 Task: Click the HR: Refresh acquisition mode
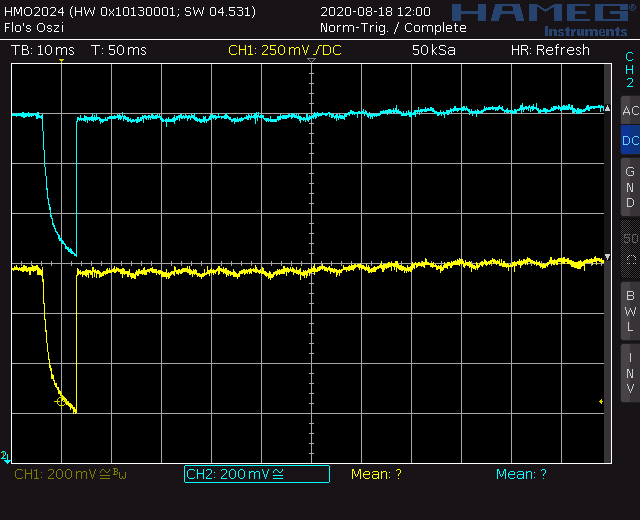click(x=550, y=50)
